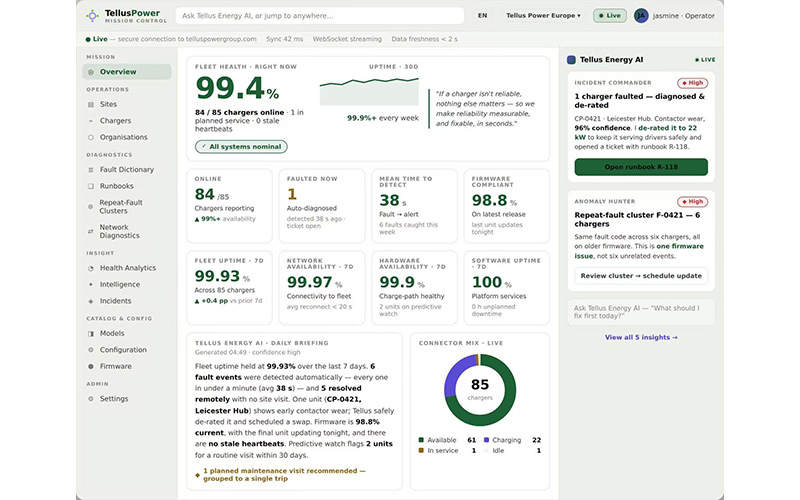Viewport: 800px width, 500px height.
Task: Click the Network Diagnostics icon
Action: pos(91,231)
